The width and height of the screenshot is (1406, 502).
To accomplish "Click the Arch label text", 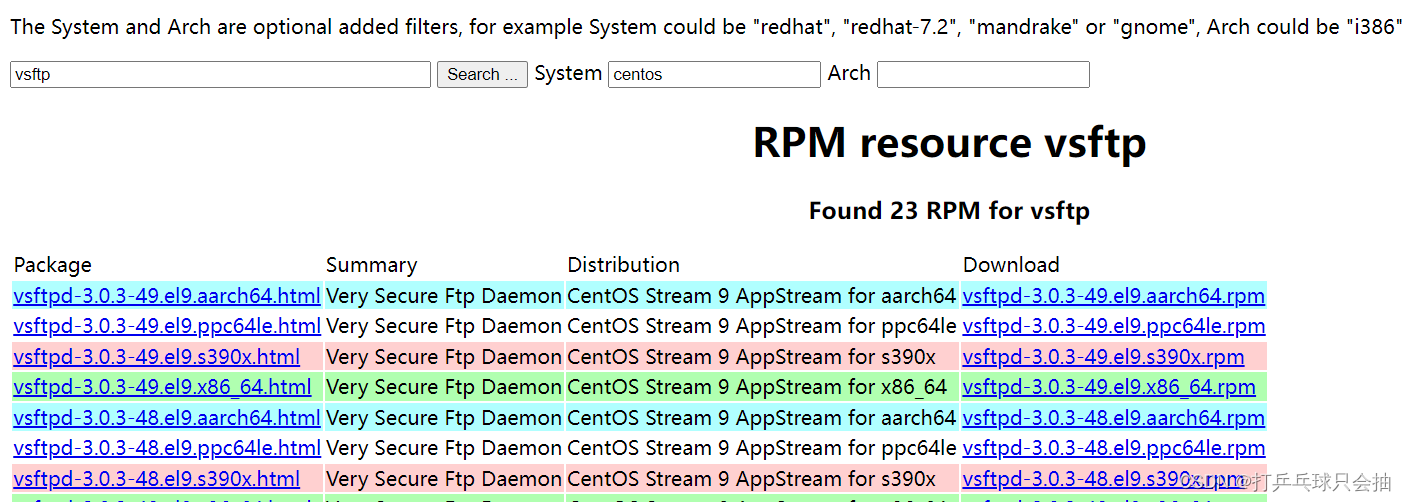I will tap(849, 73).
